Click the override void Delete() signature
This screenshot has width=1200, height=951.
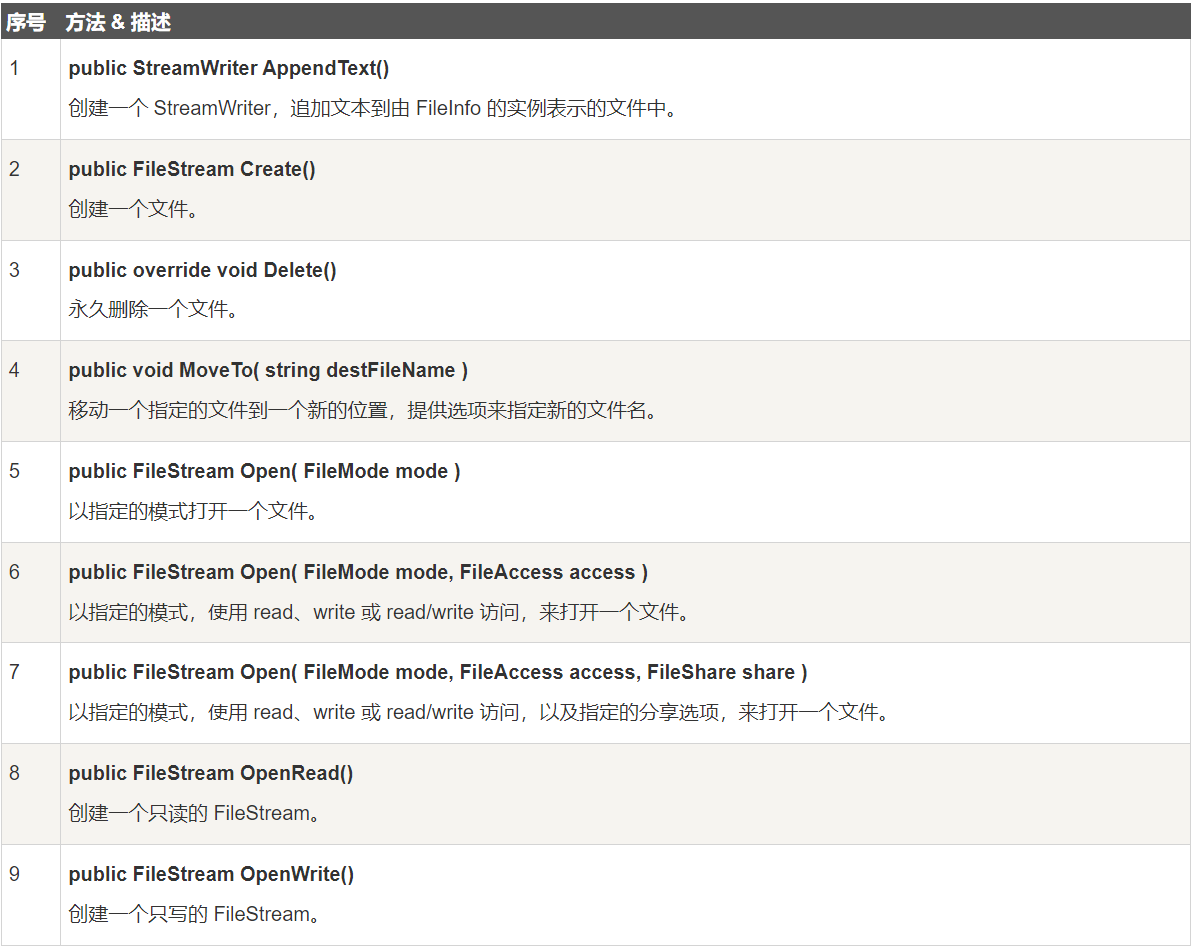pos(202,270)
